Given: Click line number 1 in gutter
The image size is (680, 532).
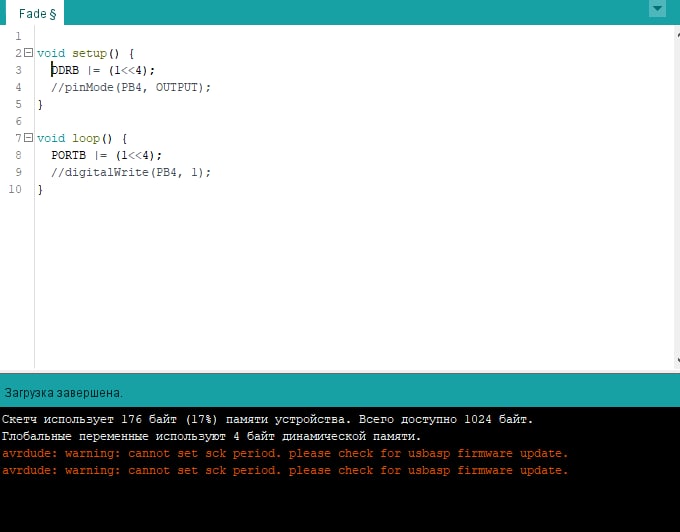Looking at the screenshot, I should click(x=18, y=36).
